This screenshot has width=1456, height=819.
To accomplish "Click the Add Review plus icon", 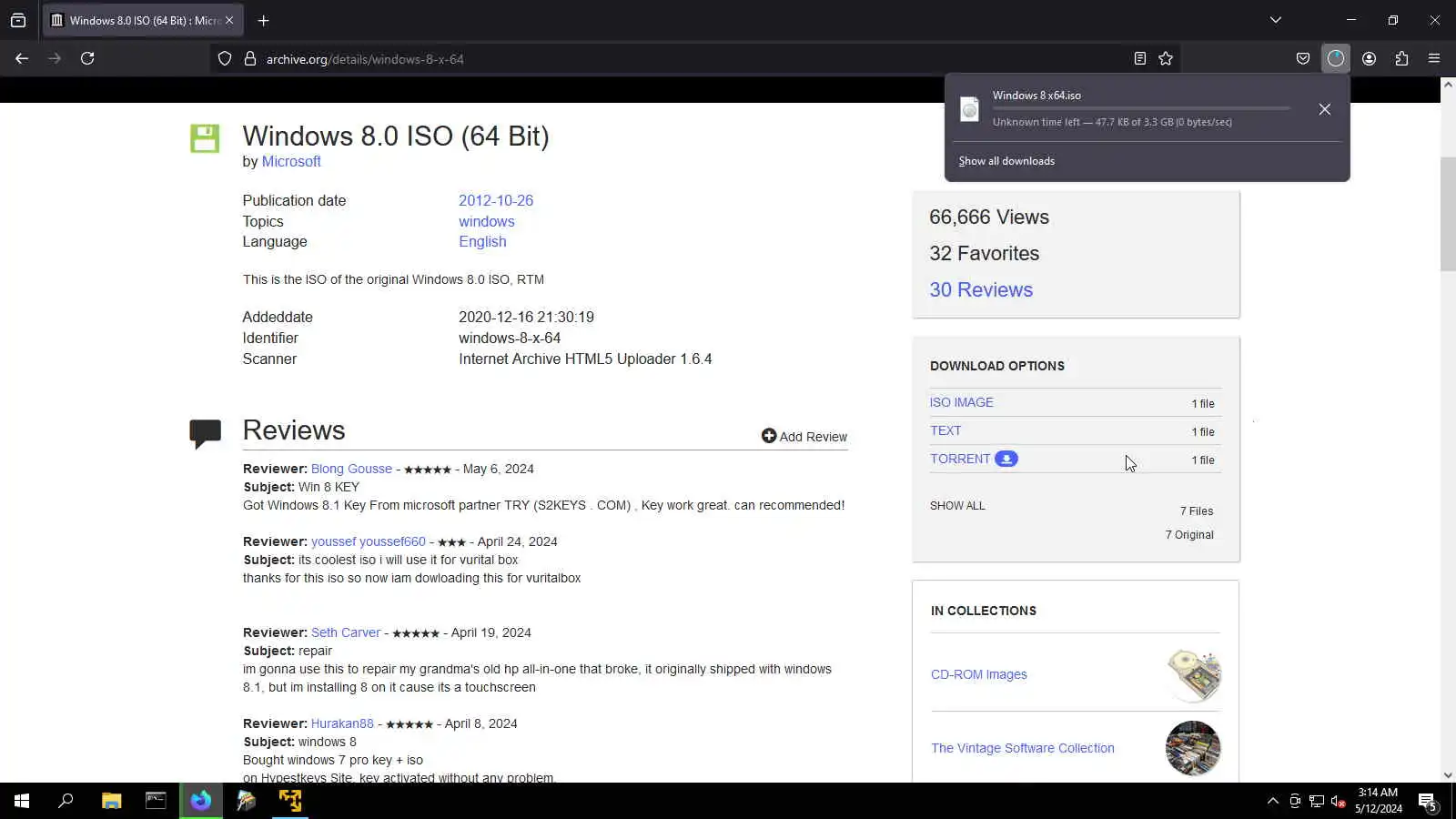I will 769,436.
